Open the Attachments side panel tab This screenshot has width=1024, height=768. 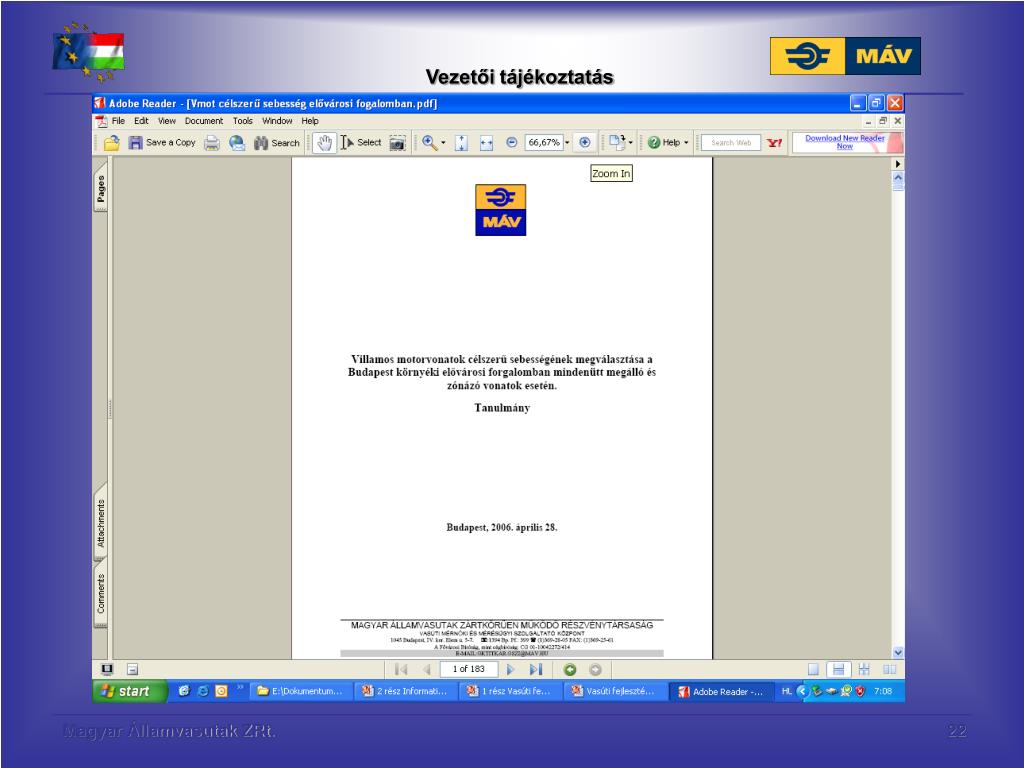pyautogui.click(x=101, y=523)
